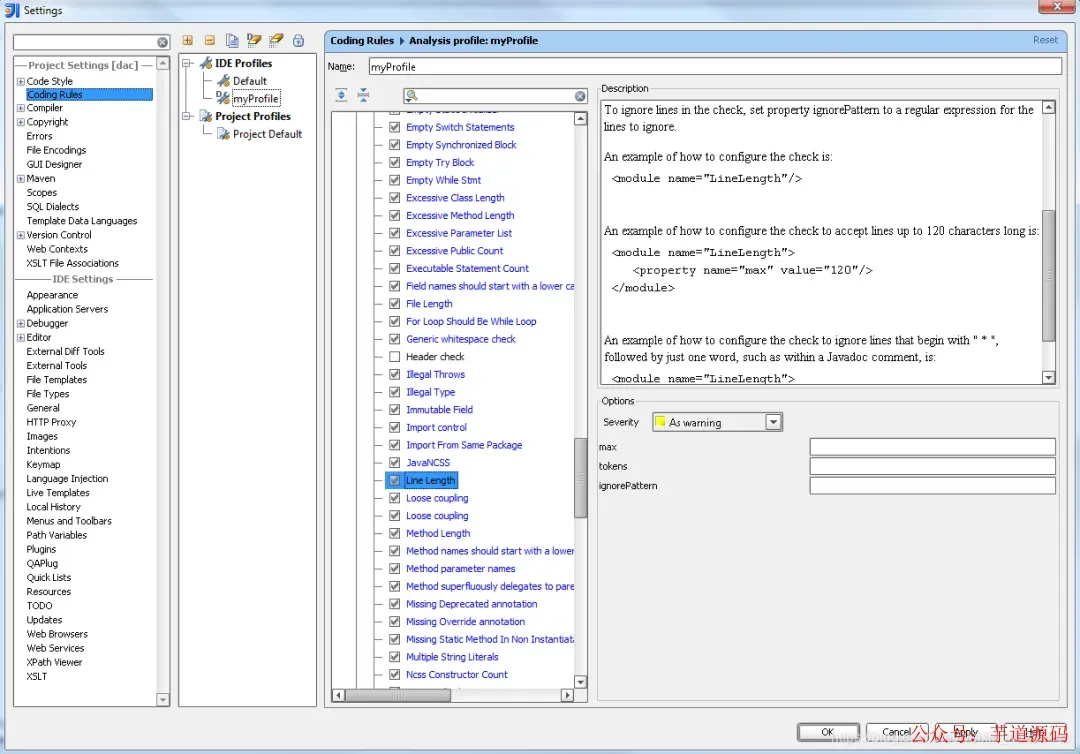Toggle the Line Length checkbox

click(395, 481)
